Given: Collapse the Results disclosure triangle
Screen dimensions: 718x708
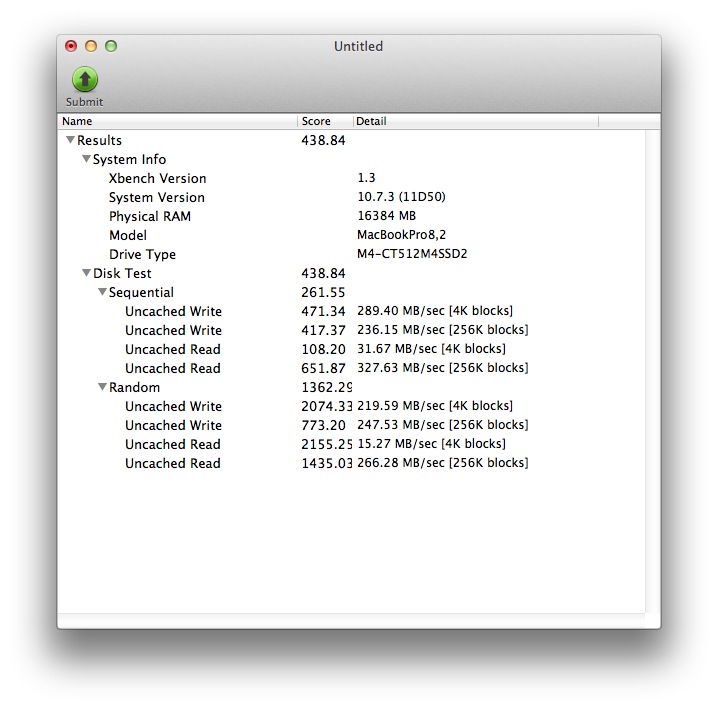Looking at the screenshot, I should tap(70, 140).
